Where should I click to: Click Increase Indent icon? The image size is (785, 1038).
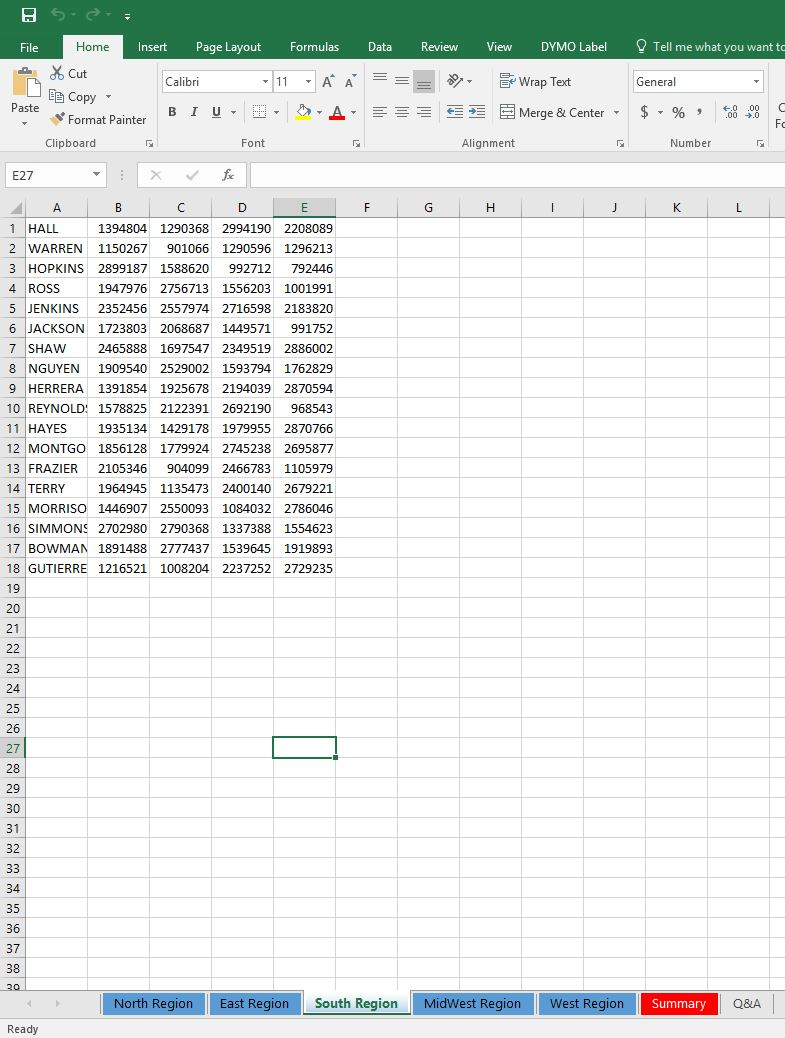[477, 112]
